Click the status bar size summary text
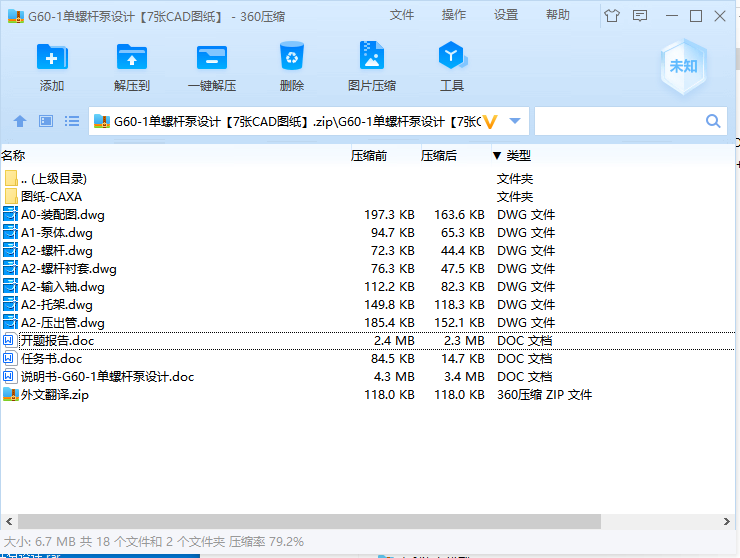Screen dimensions: 740x558 point(154,541)
